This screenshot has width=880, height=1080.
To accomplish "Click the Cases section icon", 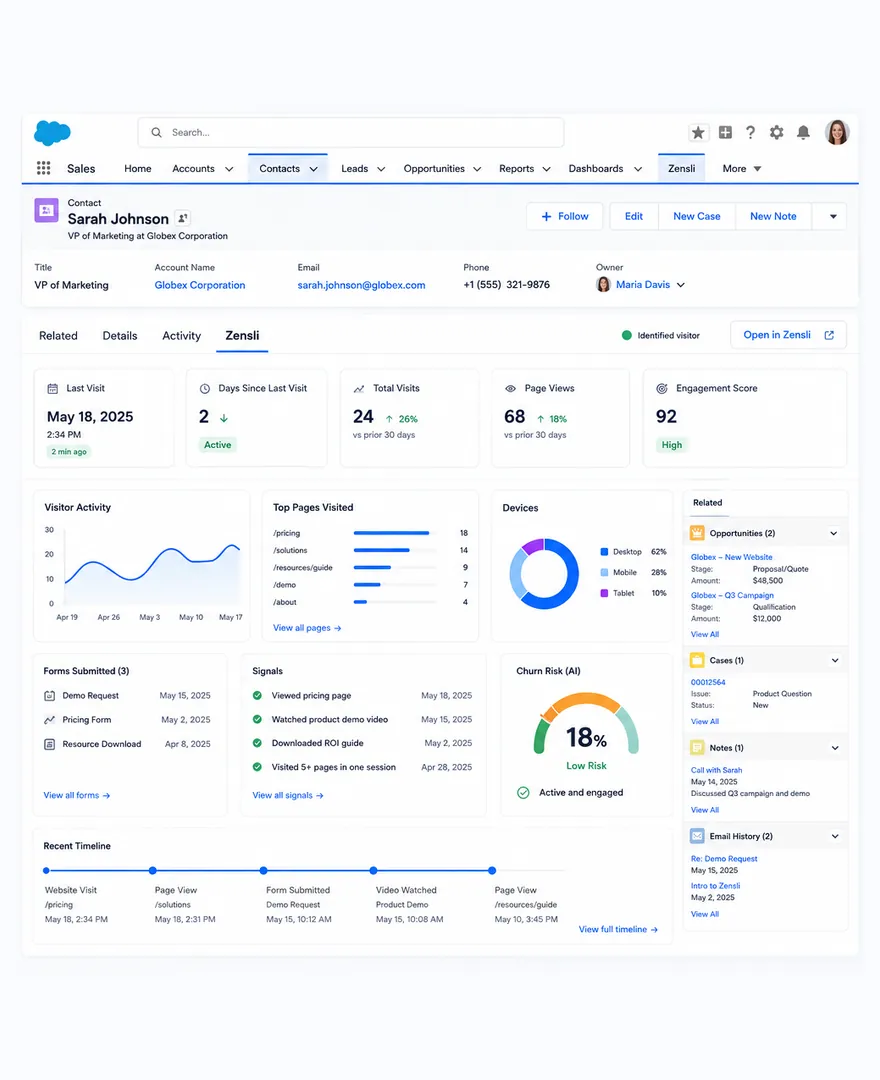I will (697, 660).
